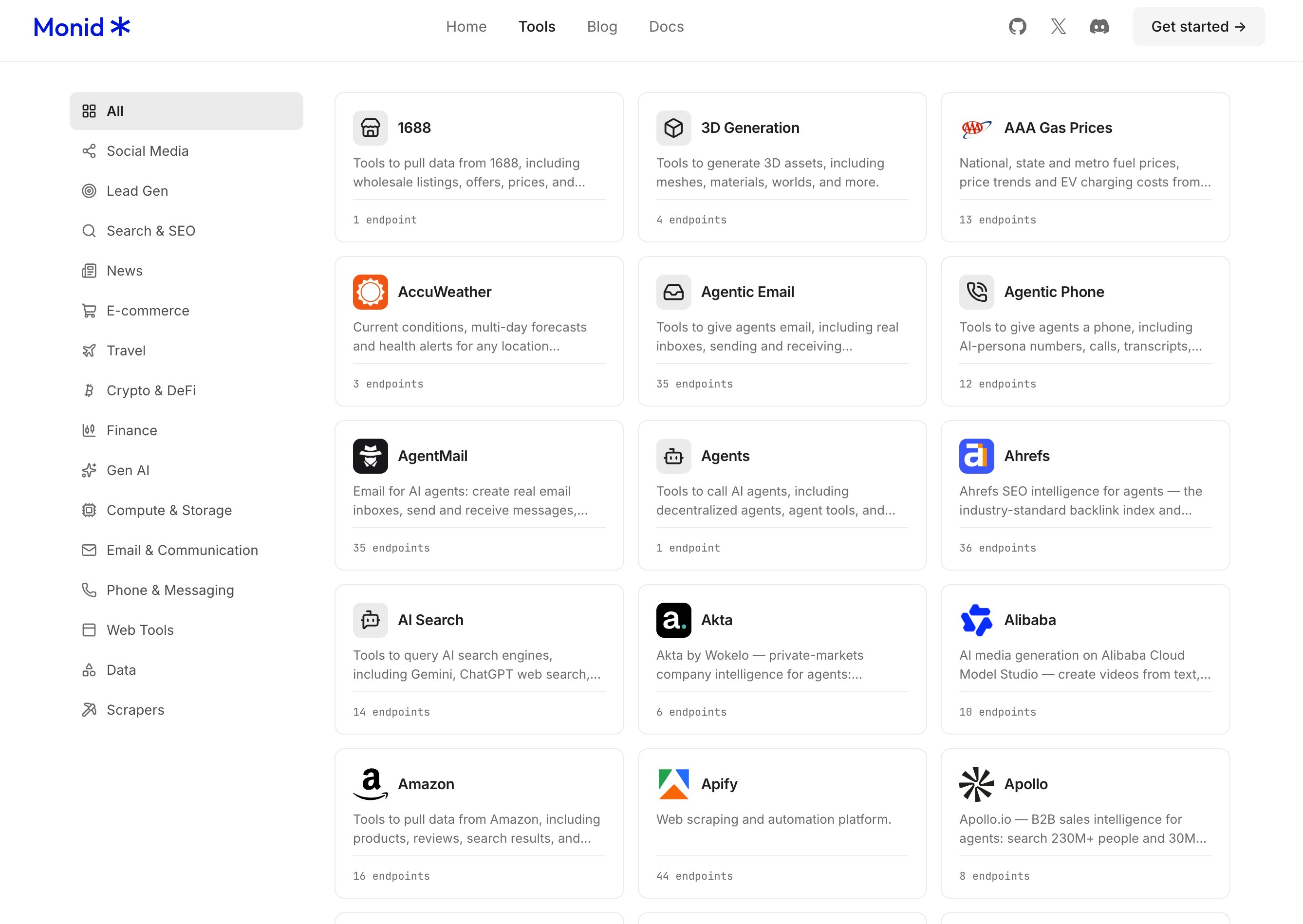1303x924 pixels.
Task: Show the Scrapers category
Action: [186, 709]
